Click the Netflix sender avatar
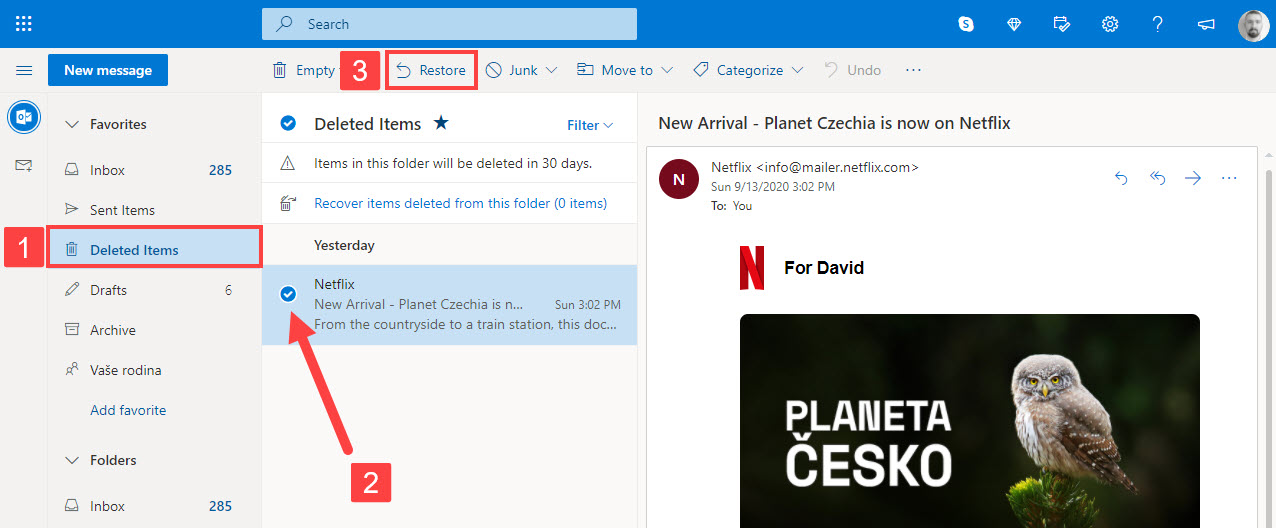This screenshot has height=528, width=1276. (x=679, y=180)
